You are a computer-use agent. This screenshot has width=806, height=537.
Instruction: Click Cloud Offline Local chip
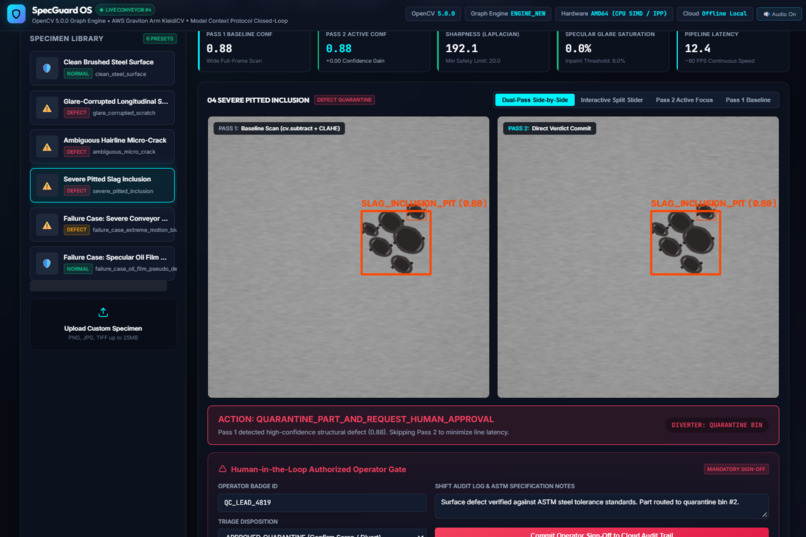(715, 14)
